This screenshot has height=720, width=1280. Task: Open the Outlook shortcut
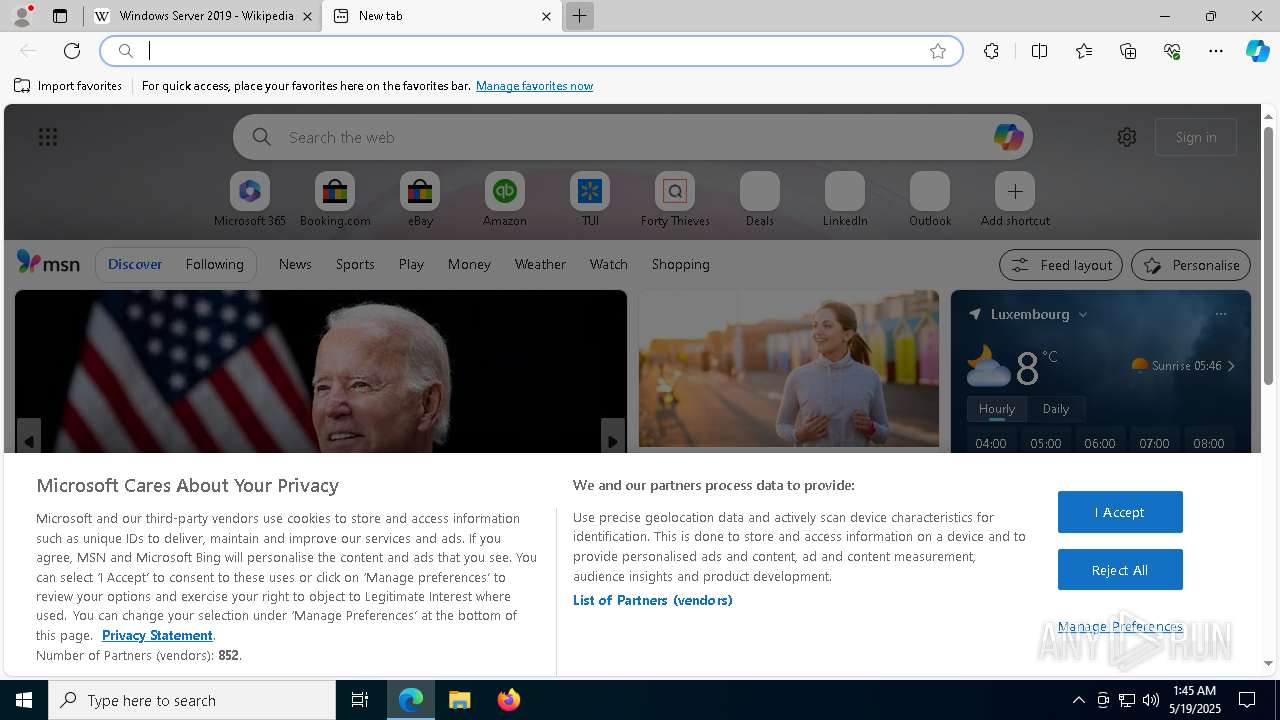click(x=930, y=200)
